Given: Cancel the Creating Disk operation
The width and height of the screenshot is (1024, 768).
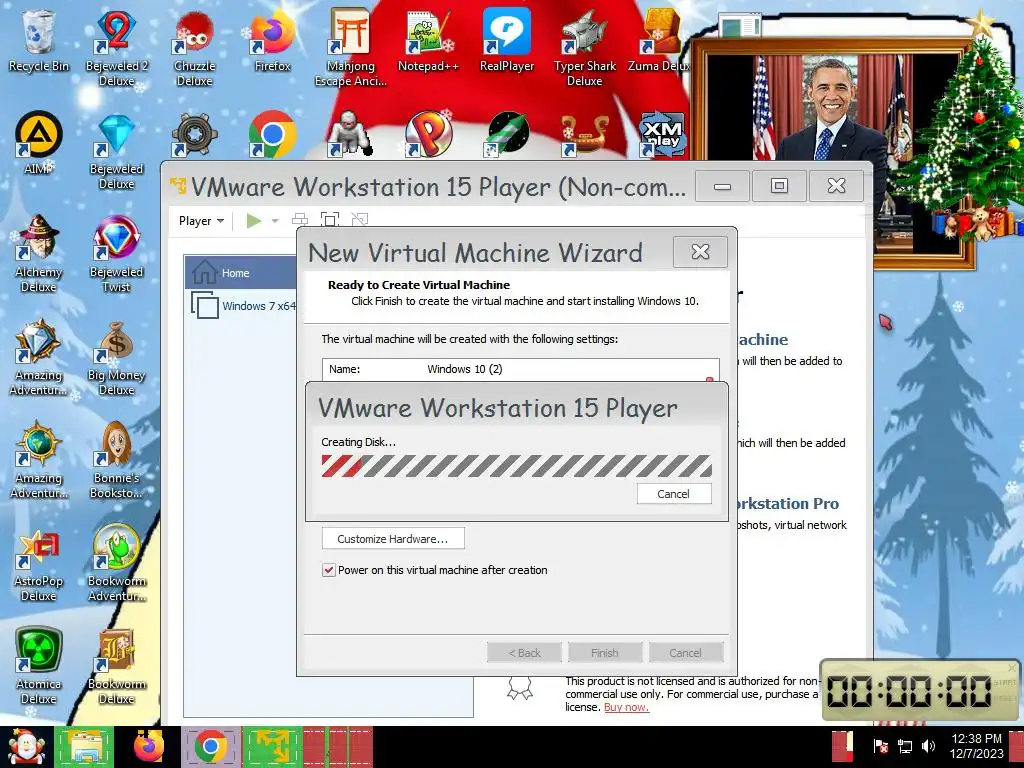Looking at the screenshot, I should (674, 494).
